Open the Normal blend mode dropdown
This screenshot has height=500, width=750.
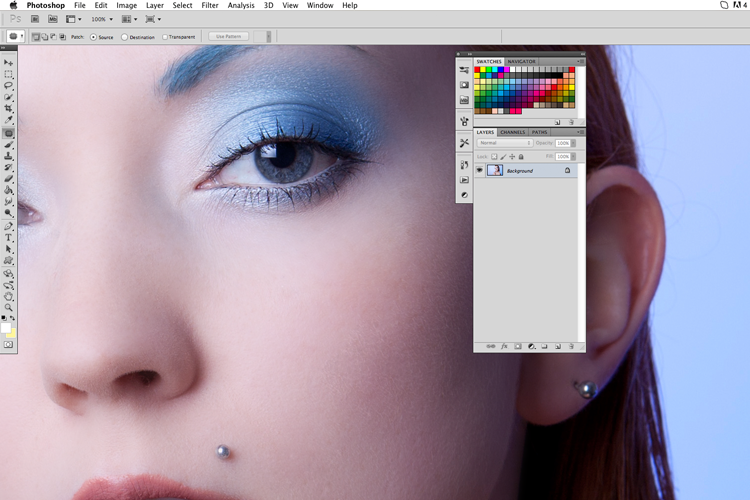(505, 143)
